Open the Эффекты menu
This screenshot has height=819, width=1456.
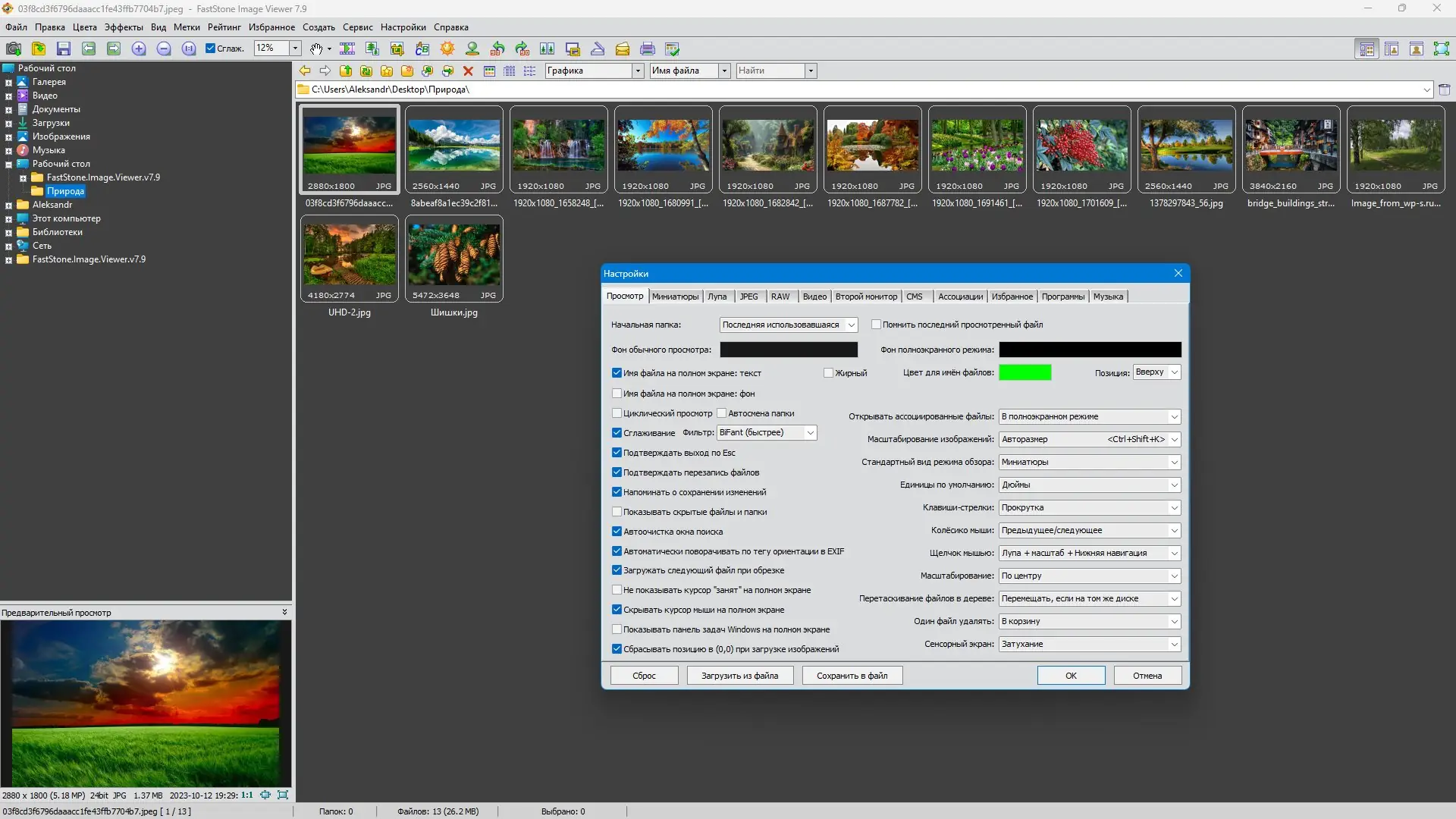click(x=124, y=27)
